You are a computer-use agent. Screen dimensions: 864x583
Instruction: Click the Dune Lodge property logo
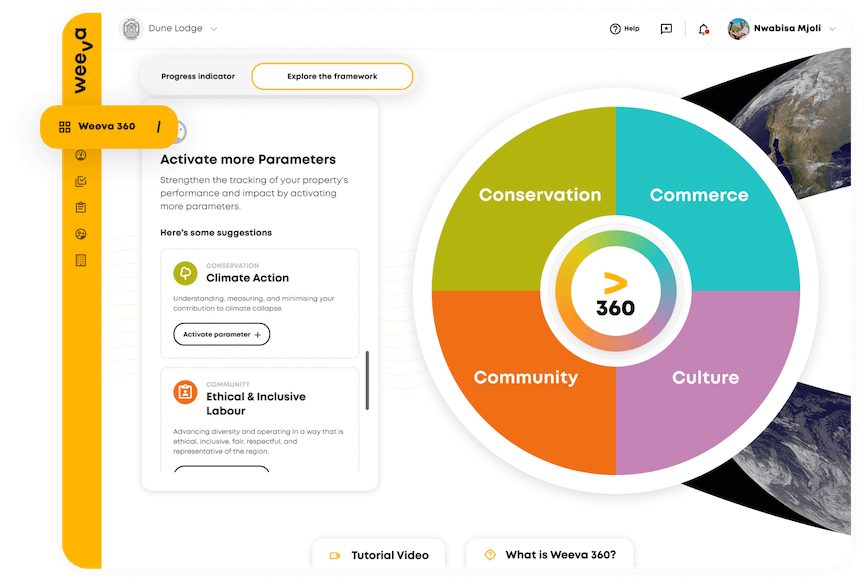pyautogui.click(x=131, y=29)
